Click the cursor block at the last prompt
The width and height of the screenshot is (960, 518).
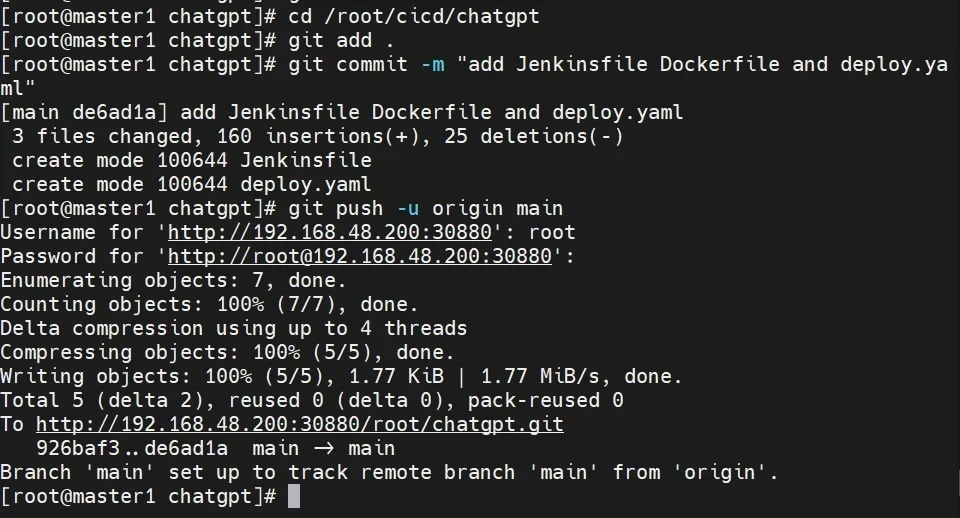point(293,496)
